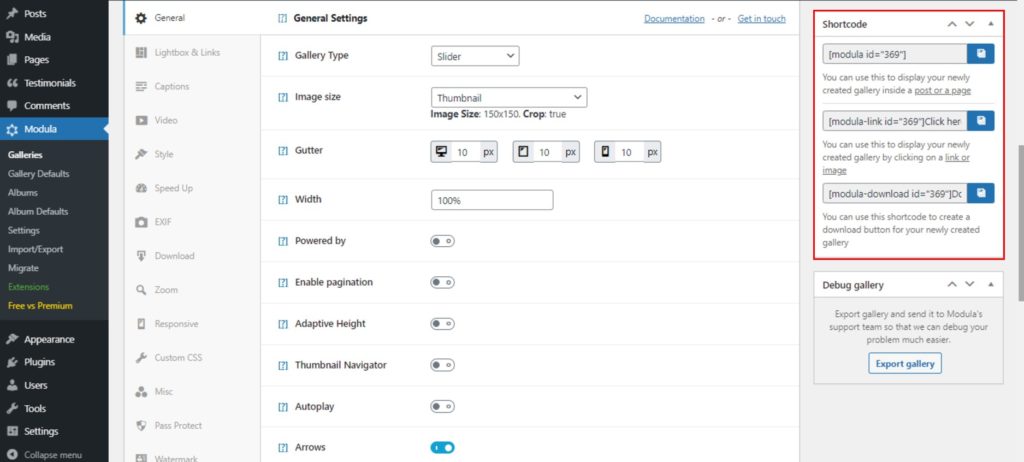Click the Export gallery button
The width and height of the screenshot is (1024, 462).
904,364
